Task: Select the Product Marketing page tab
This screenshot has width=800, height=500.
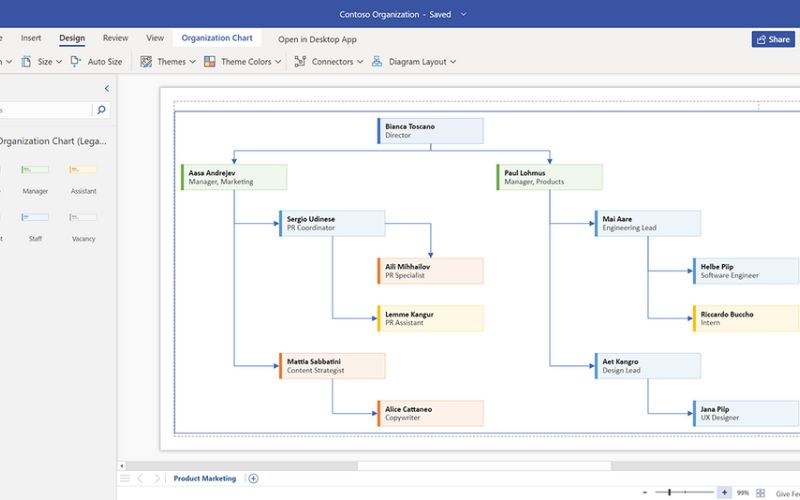Action: tap(205, 479)
